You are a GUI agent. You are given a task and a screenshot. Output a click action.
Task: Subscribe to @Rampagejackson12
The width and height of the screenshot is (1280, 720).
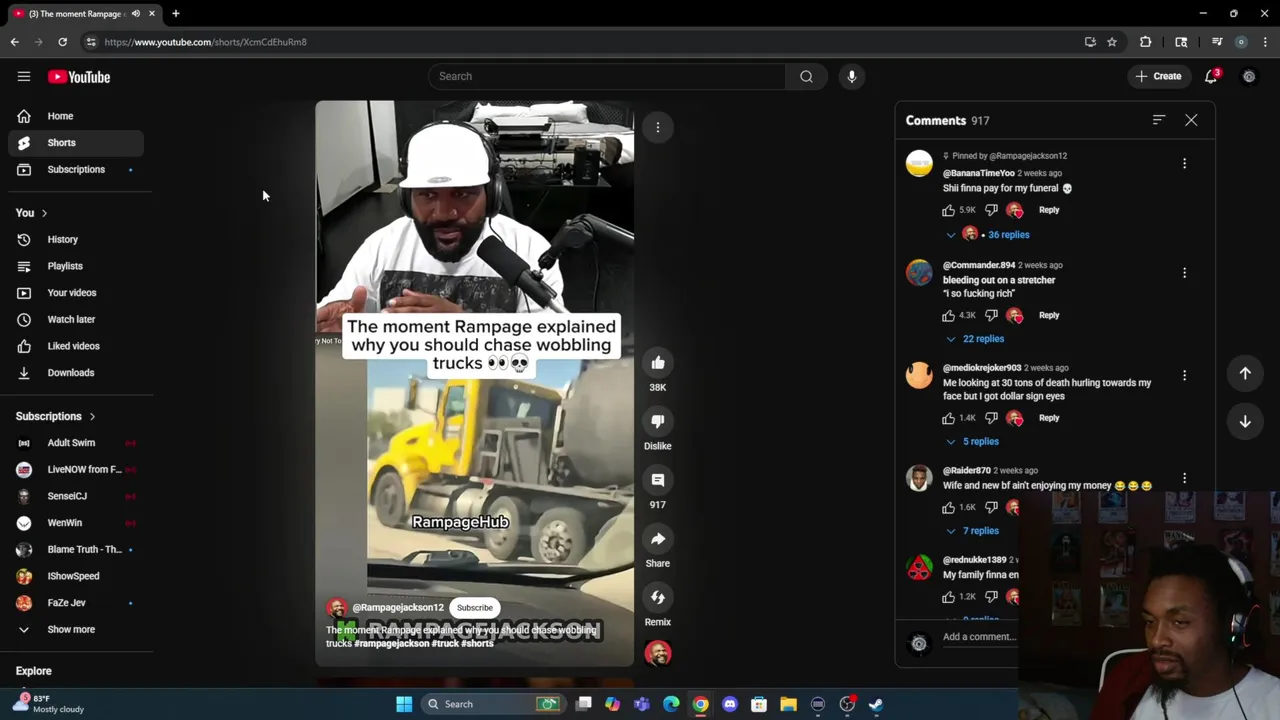(x=475, y=607)
